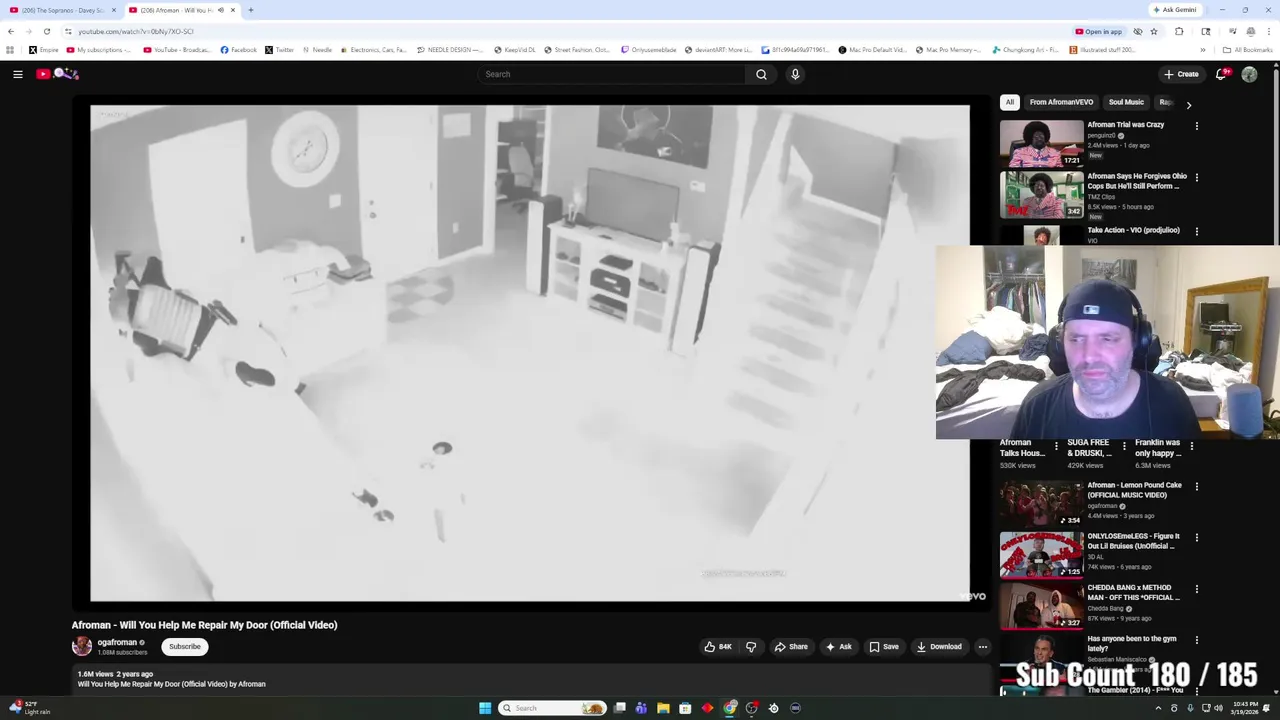Screen dimensions: 1280x720
Task: Open My subscriptions bookmark
Action: coord(99,49)
